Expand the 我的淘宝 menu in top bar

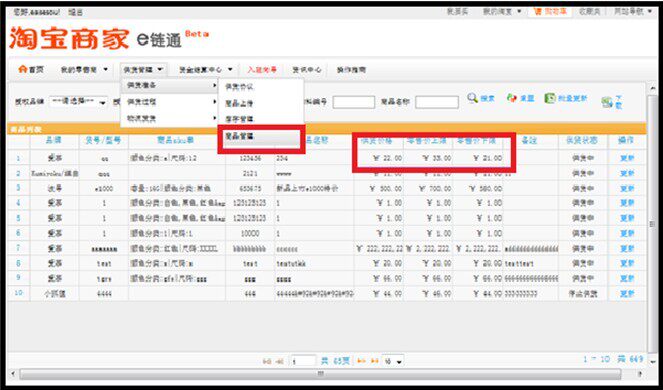click(x=502, y=11)
